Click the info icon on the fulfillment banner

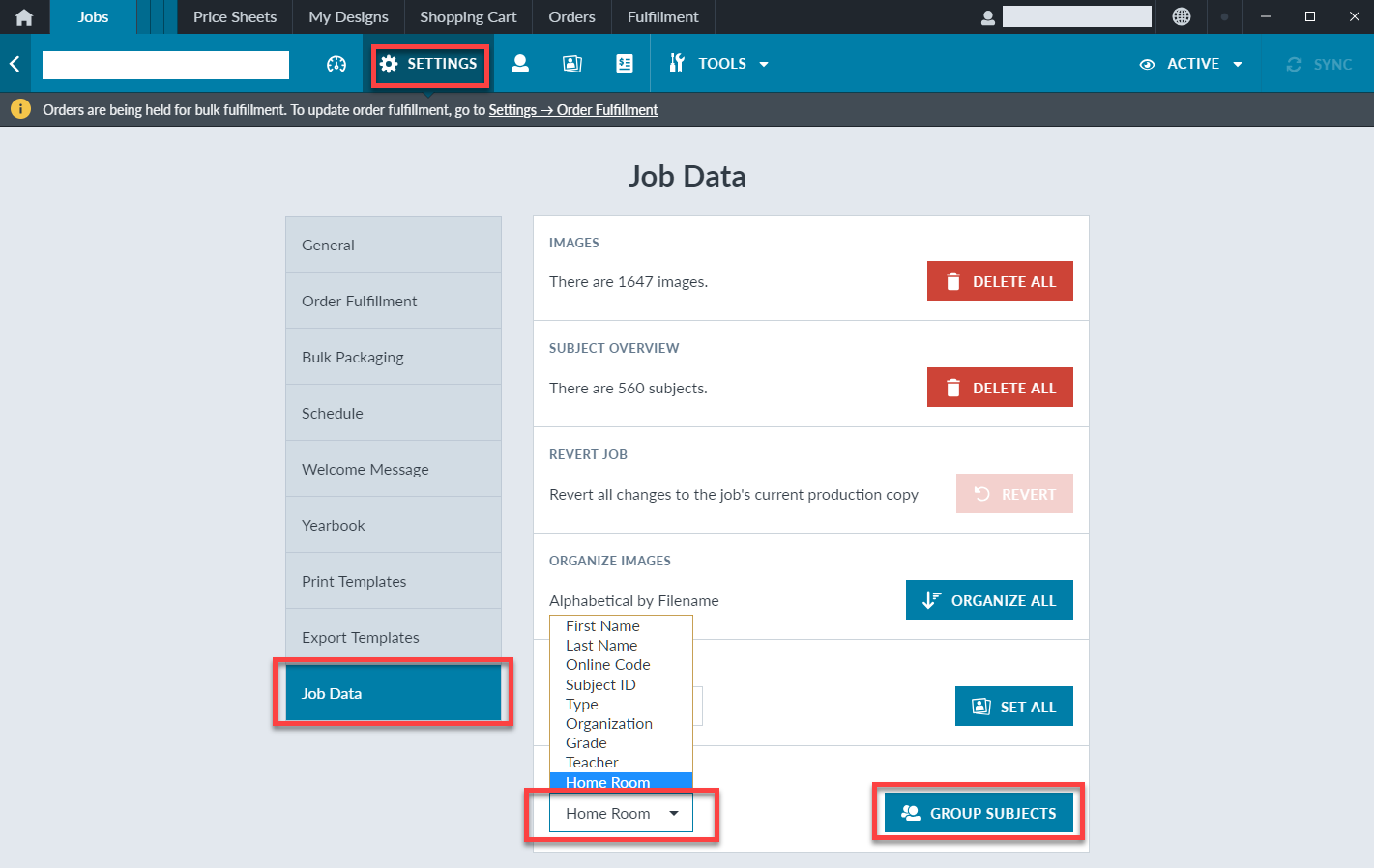tap(20, 108)
